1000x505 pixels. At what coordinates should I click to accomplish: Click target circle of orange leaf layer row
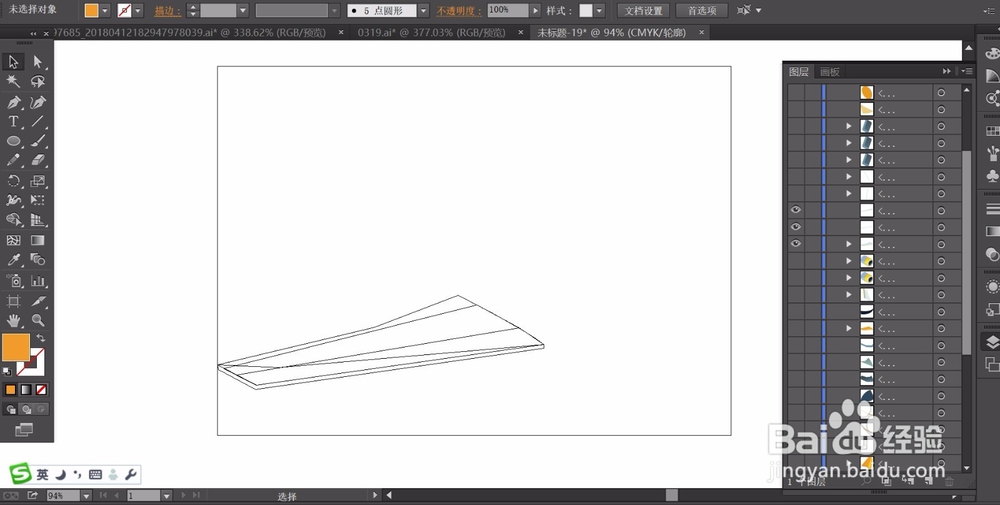pos(941,92)
